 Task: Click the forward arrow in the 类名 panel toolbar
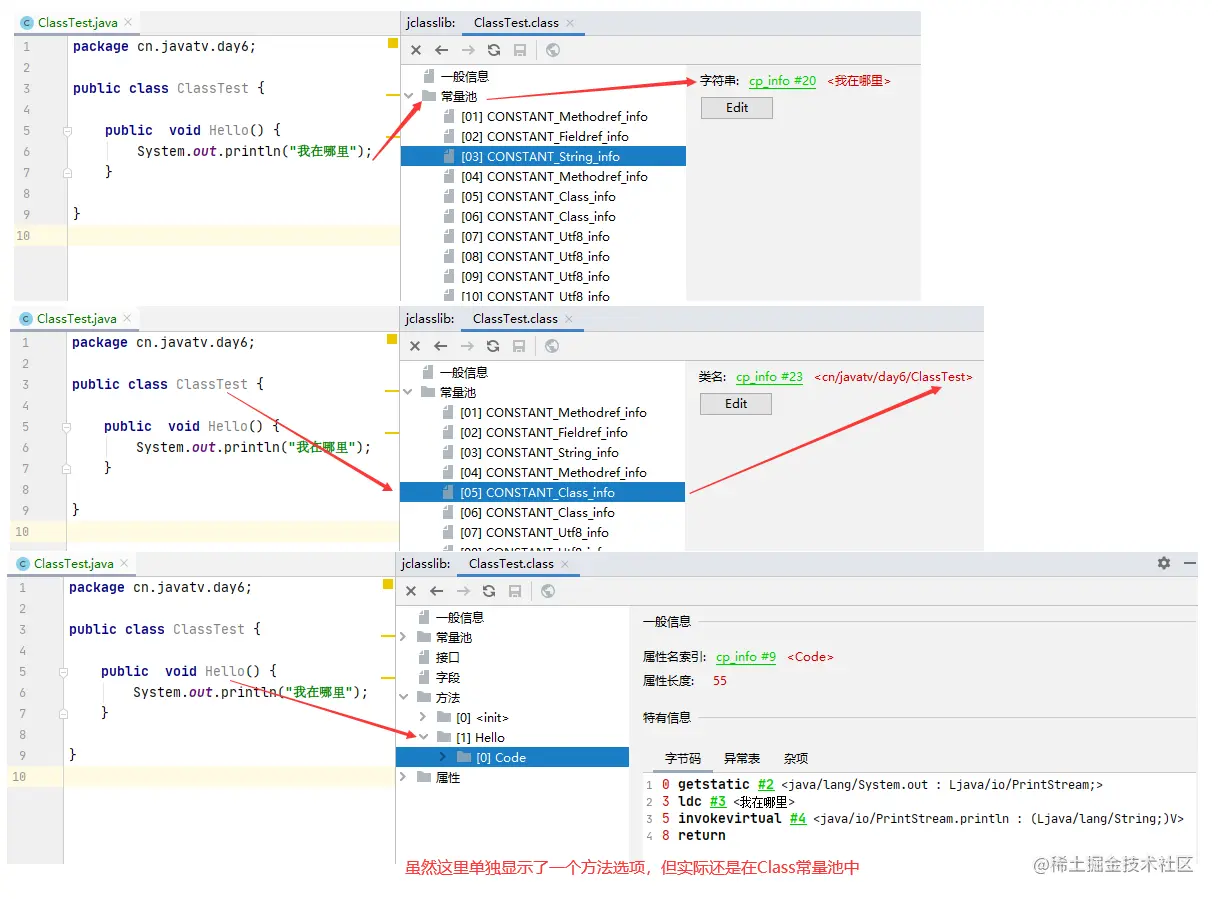467,346
